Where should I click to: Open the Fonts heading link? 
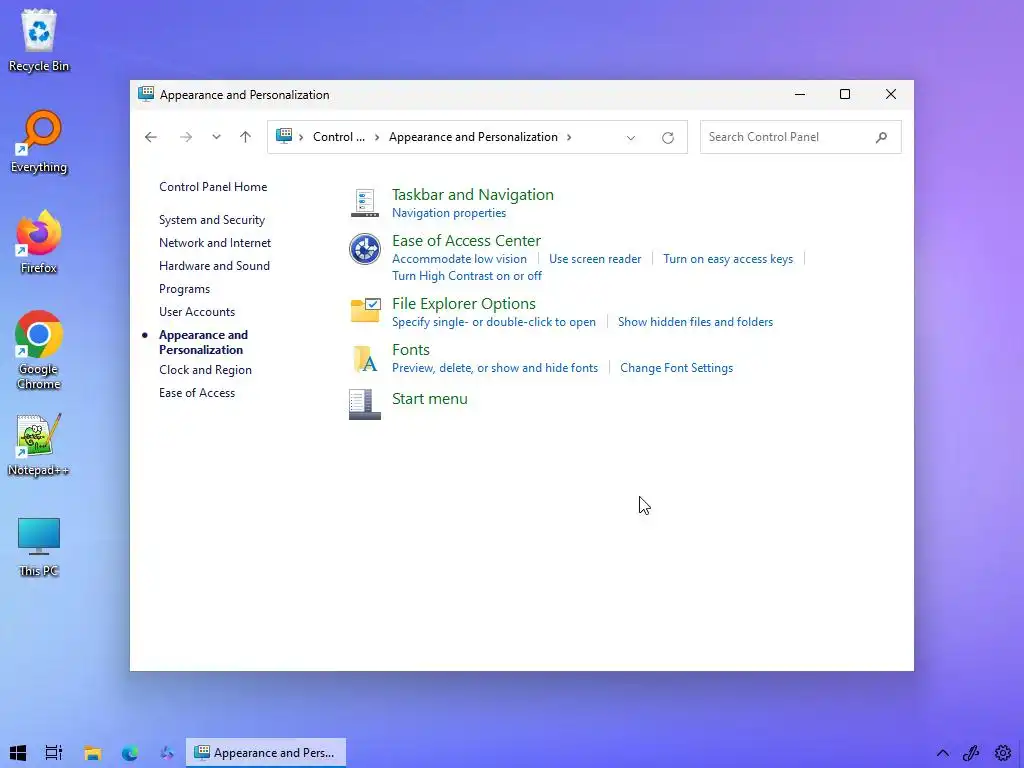click(x=411, y=349)
